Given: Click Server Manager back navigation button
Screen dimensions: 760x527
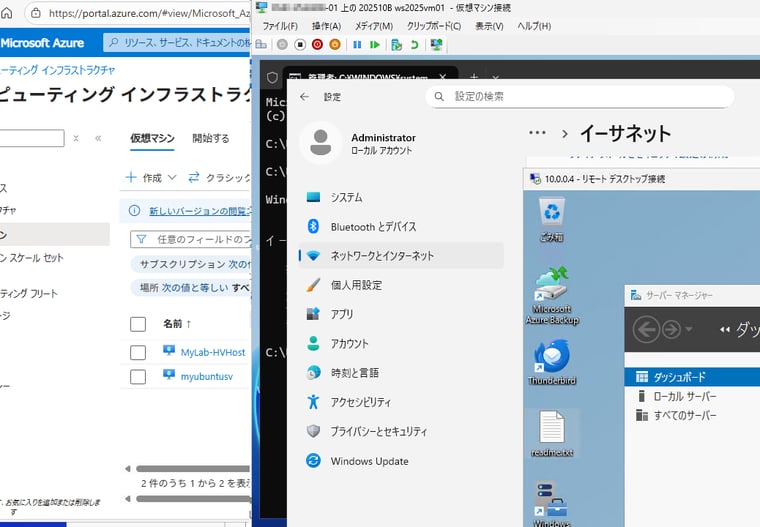Looking at the screenshot, I should (x=646, y=330).
